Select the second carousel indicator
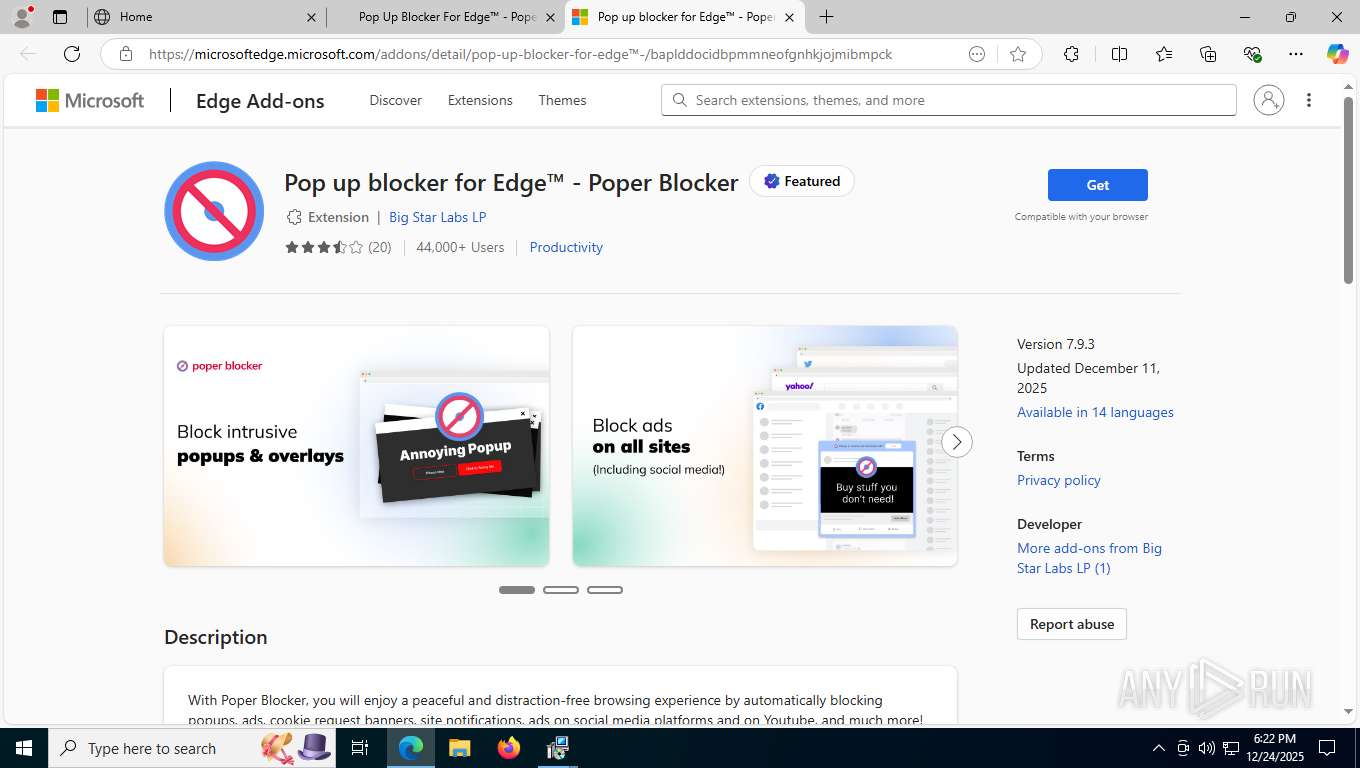This screenshot has width=1360, height=768. [x=561, y=590]
